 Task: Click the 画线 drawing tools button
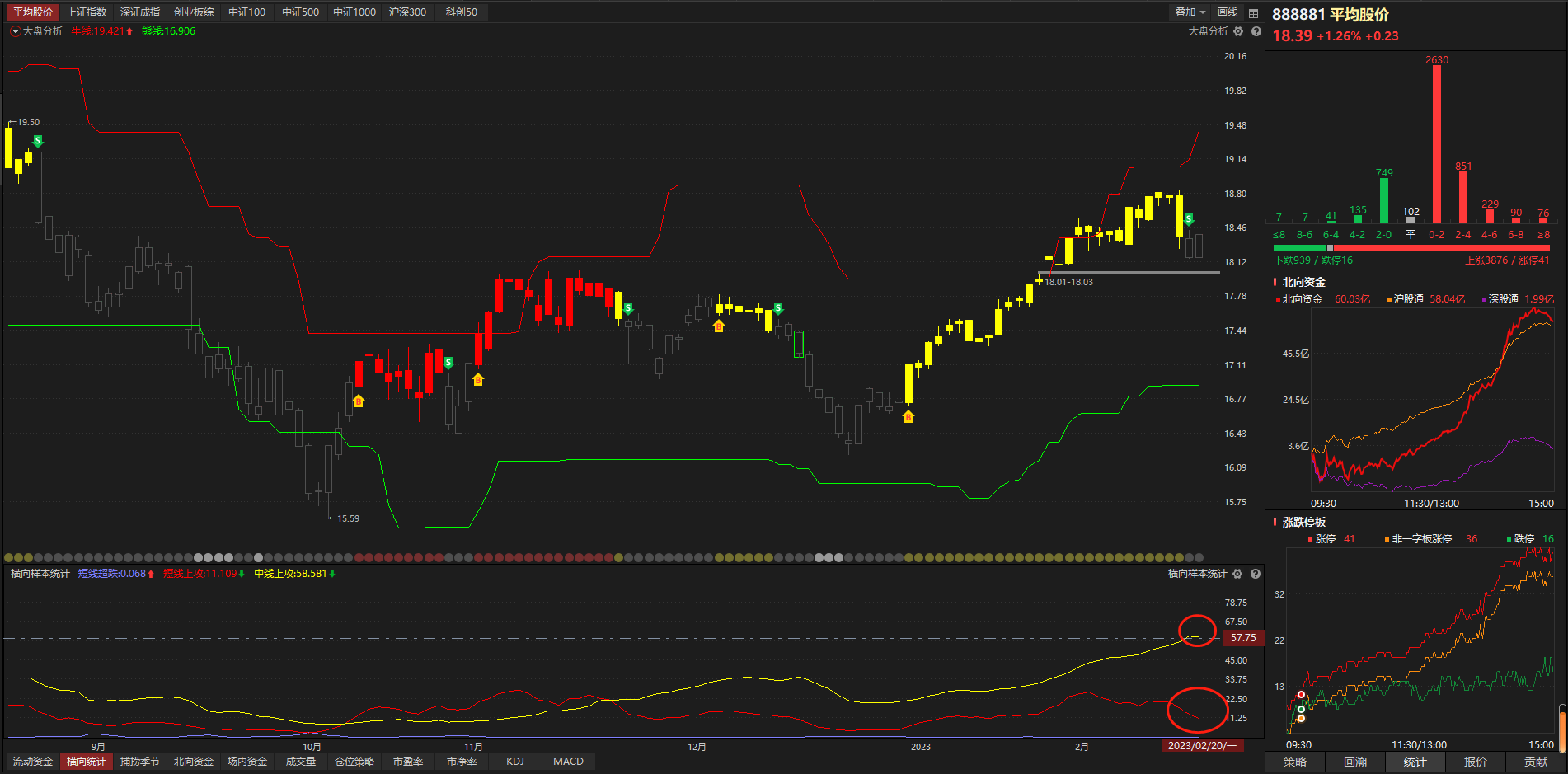1228,12
